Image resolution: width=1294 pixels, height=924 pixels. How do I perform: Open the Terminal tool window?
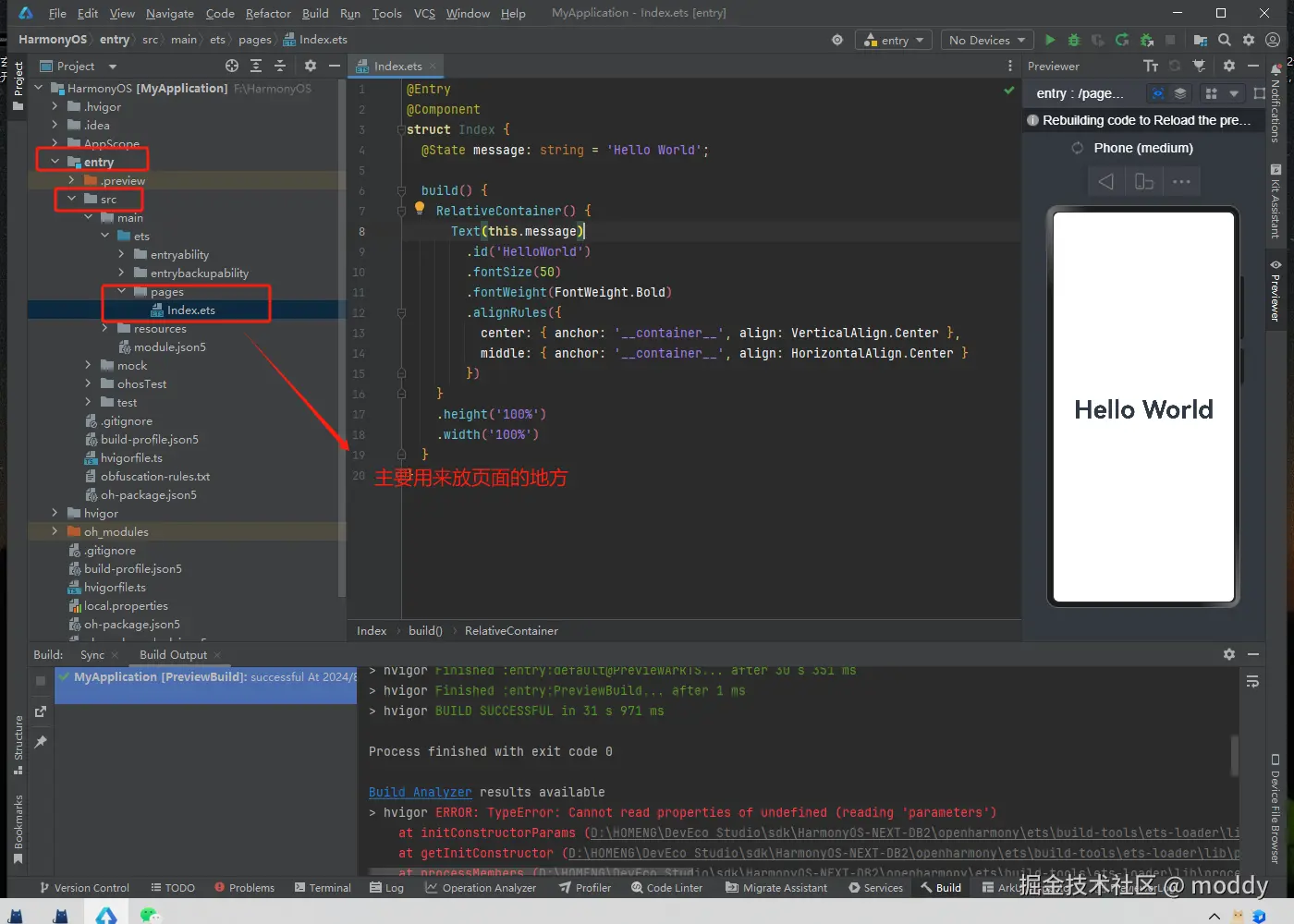(x=323, y=888)
